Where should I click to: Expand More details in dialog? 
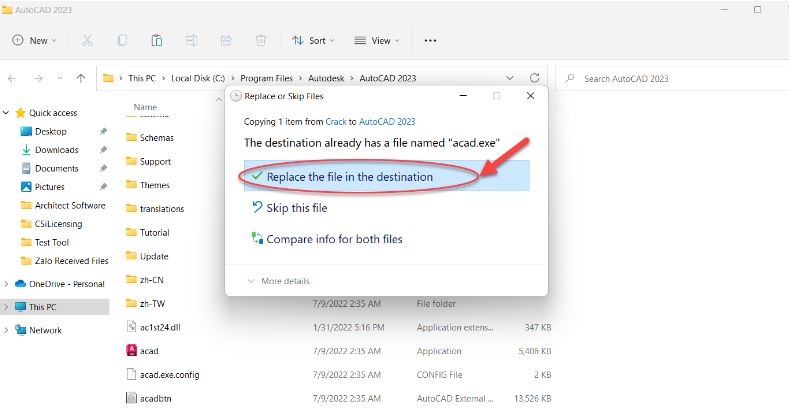pyautogui.click(x=278, y=281)
